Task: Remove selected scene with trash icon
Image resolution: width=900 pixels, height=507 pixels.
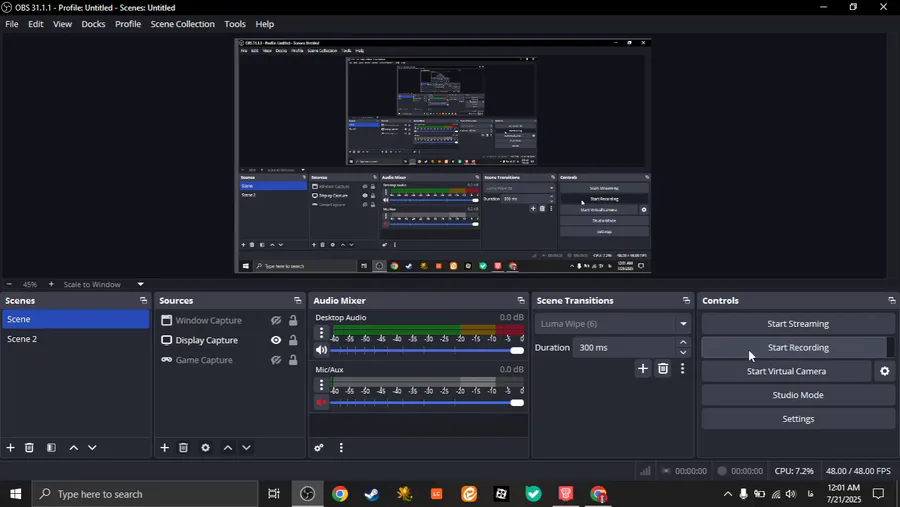Action: coord(29,447)
